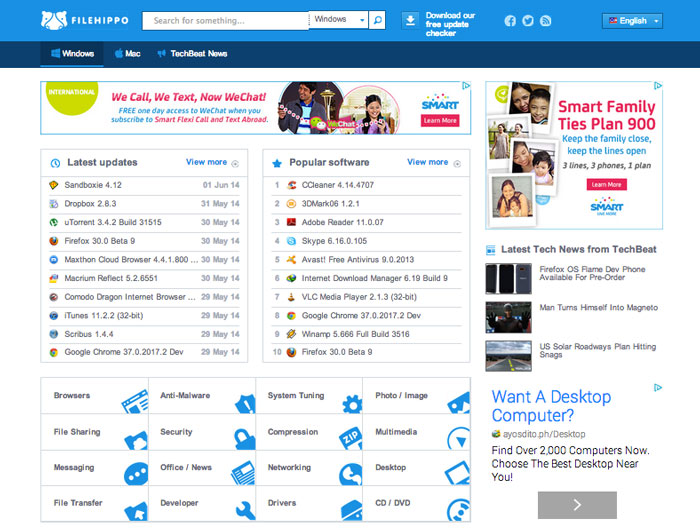Viewport: 700px width, 531px height.
Task: Click the CCleaner icon in Popular software
Action: 292,186
